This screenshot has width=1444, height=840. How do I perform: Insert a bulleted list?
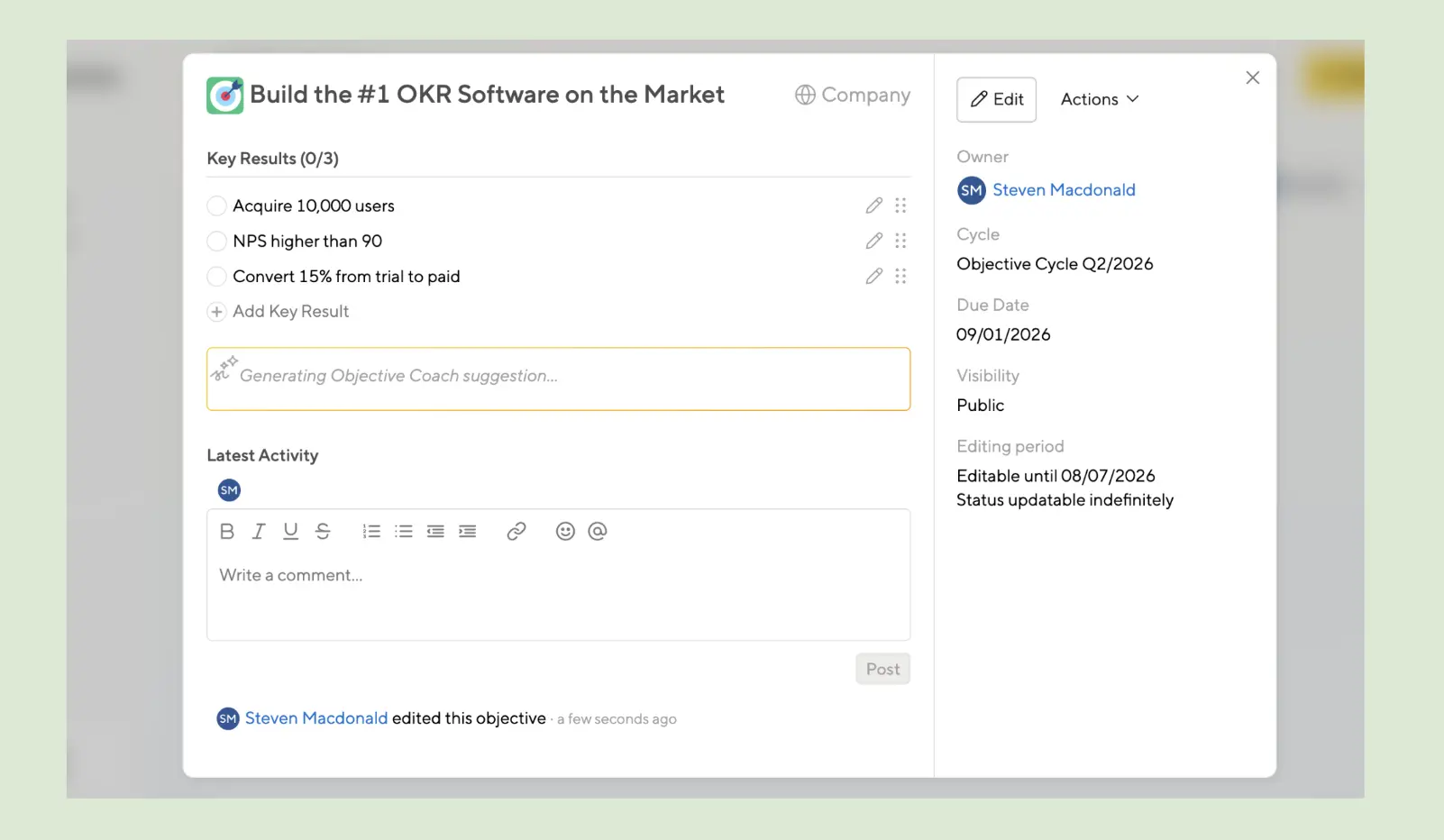tap(404, 532)
